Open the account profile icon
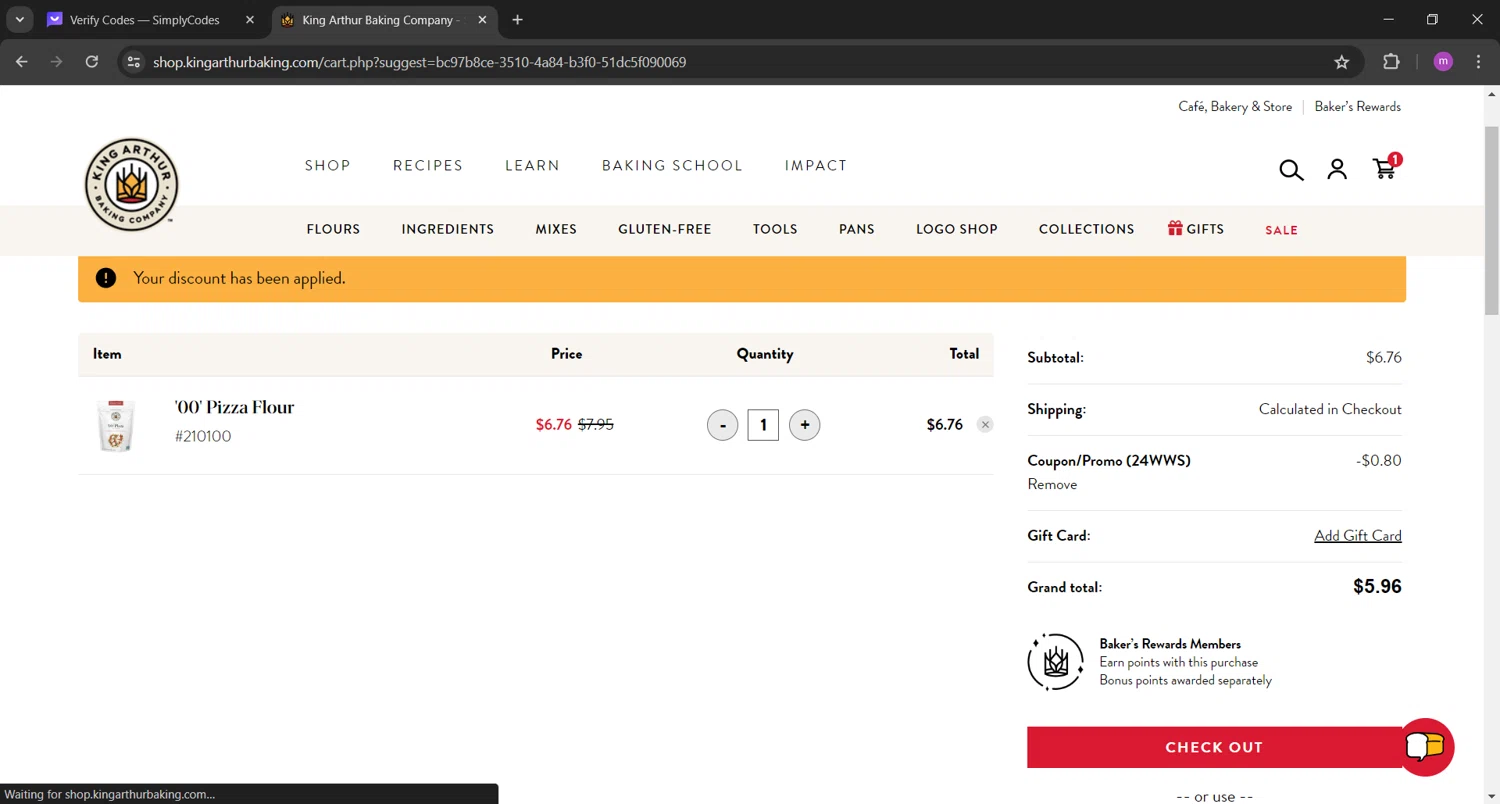This screenshot has width=1500, height=804. tap(1337, 169)
